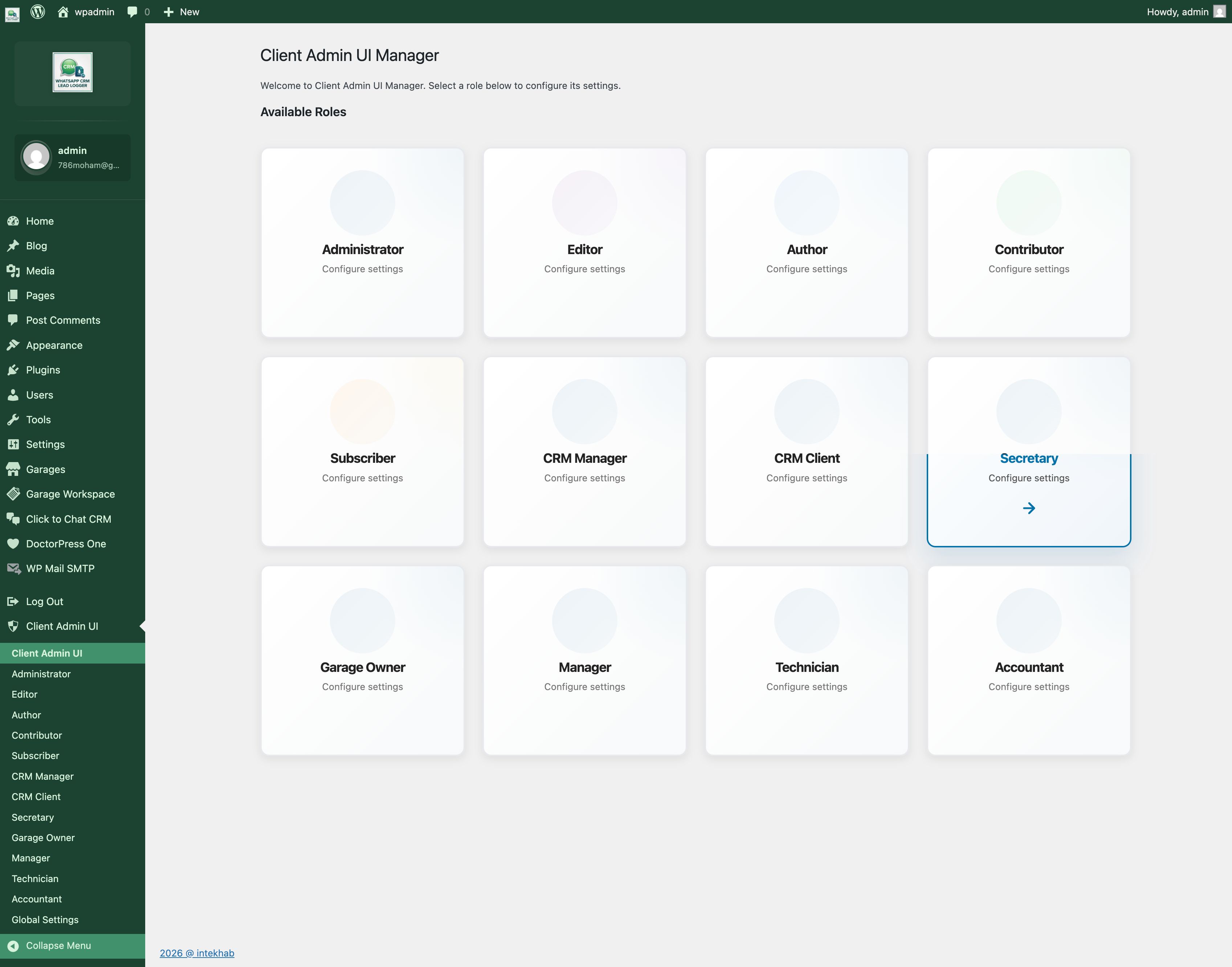
Task: Open the CRM Manager submenu entry
Action: (42, 776)
